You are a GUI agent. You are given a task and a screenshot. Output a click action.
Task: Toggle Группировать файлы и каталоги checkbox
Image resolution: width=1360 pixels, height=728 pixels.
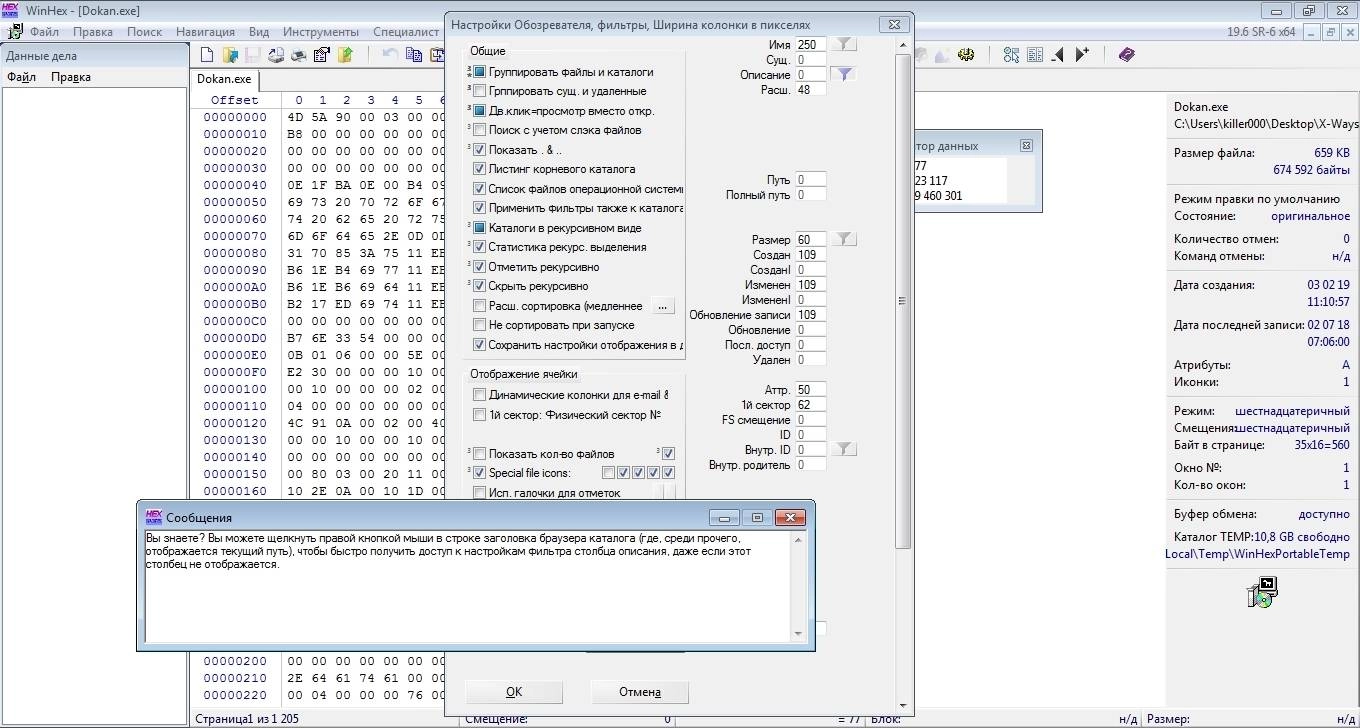479,72
